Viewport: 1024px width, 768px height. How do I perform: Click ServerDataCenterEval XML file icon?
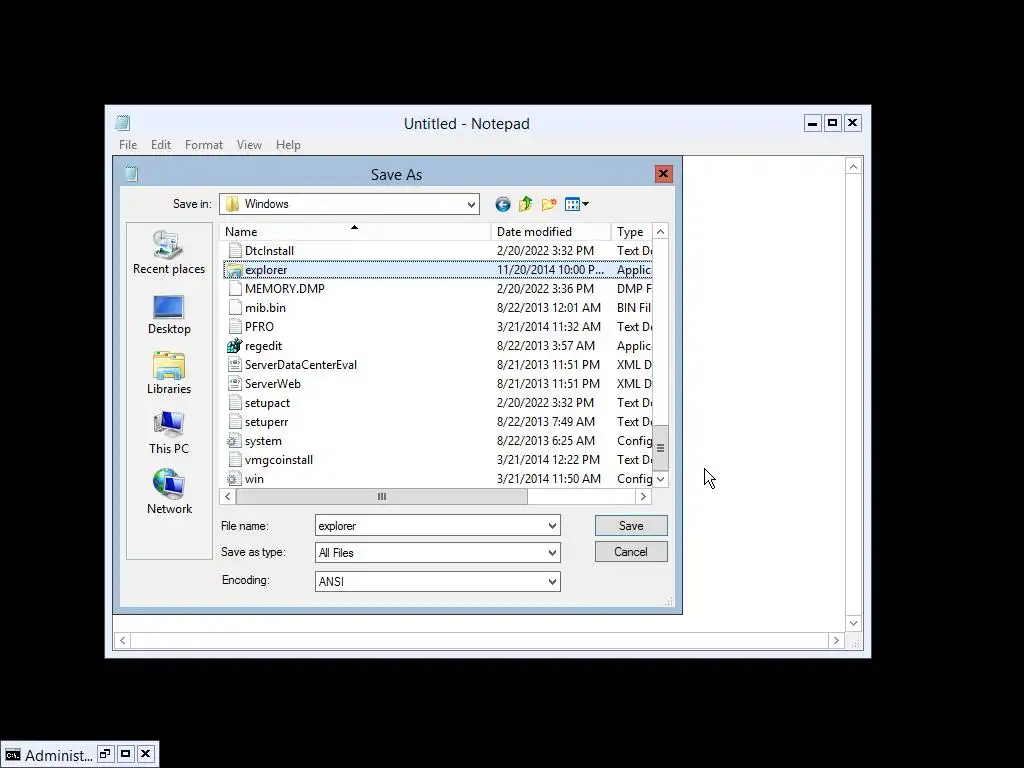coord(234,365)
